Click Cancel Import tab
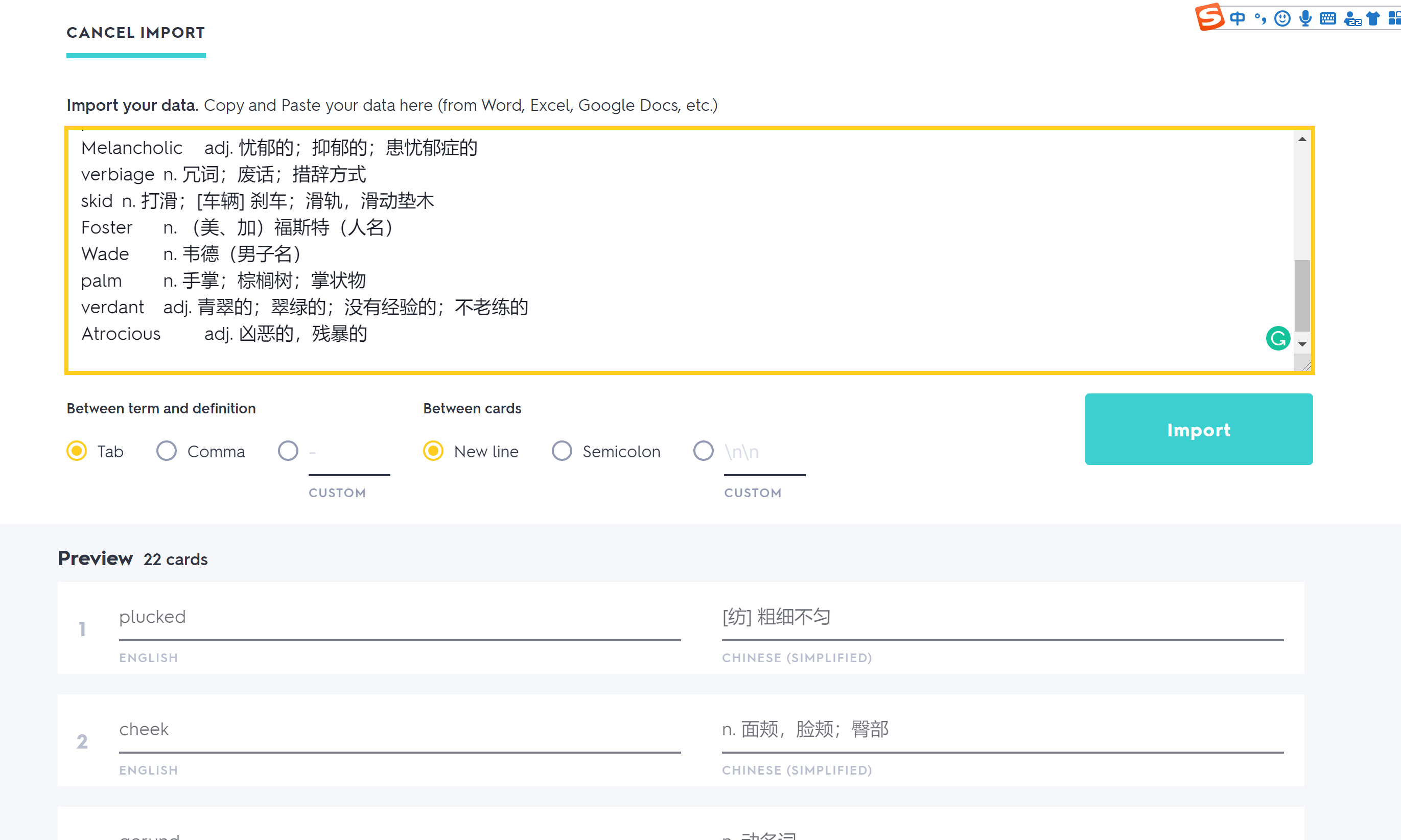The height and width of the screenshot is (840, 1401). point(136,33)
